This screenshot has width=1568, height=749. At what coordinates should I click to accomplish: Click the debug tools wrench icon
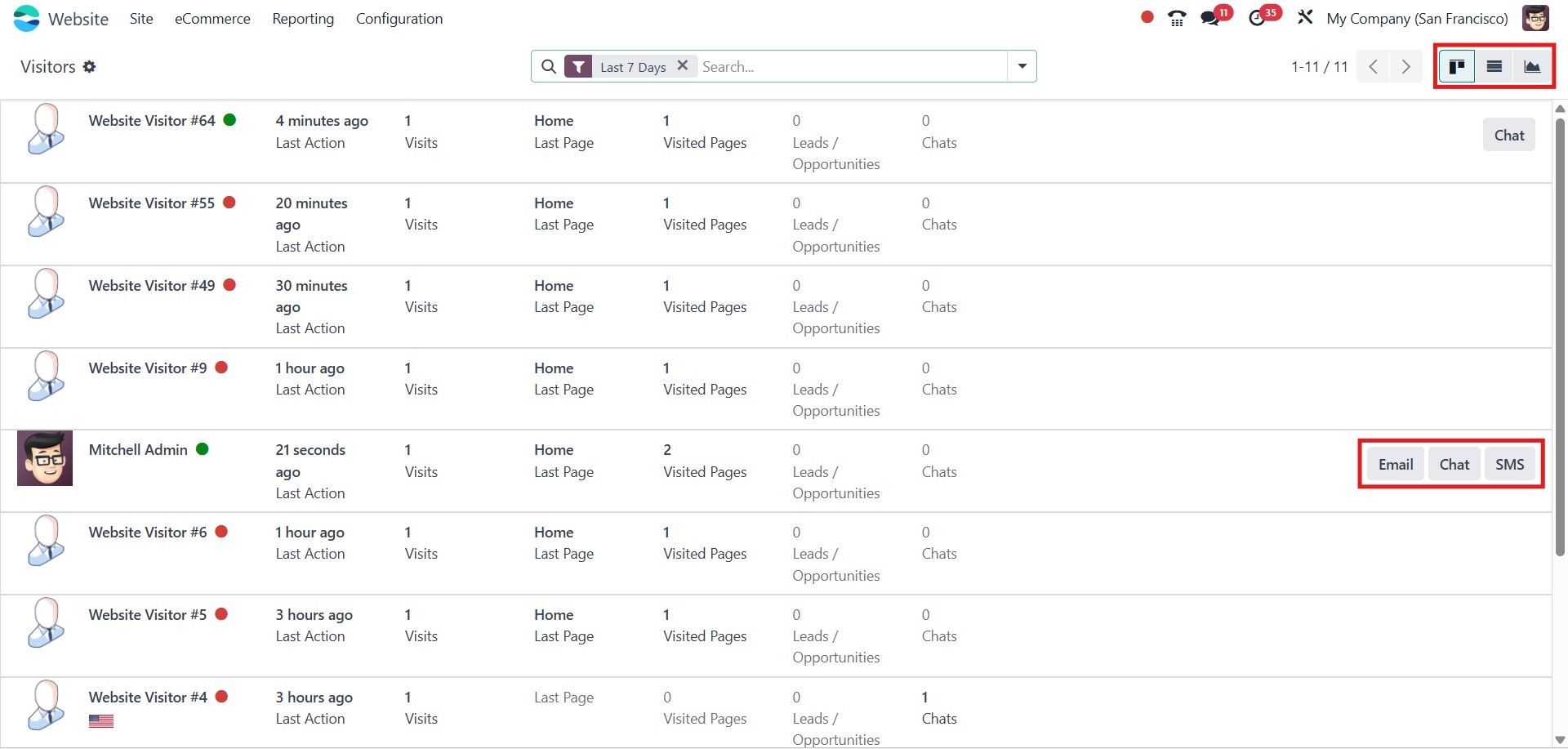(1305, 17)
